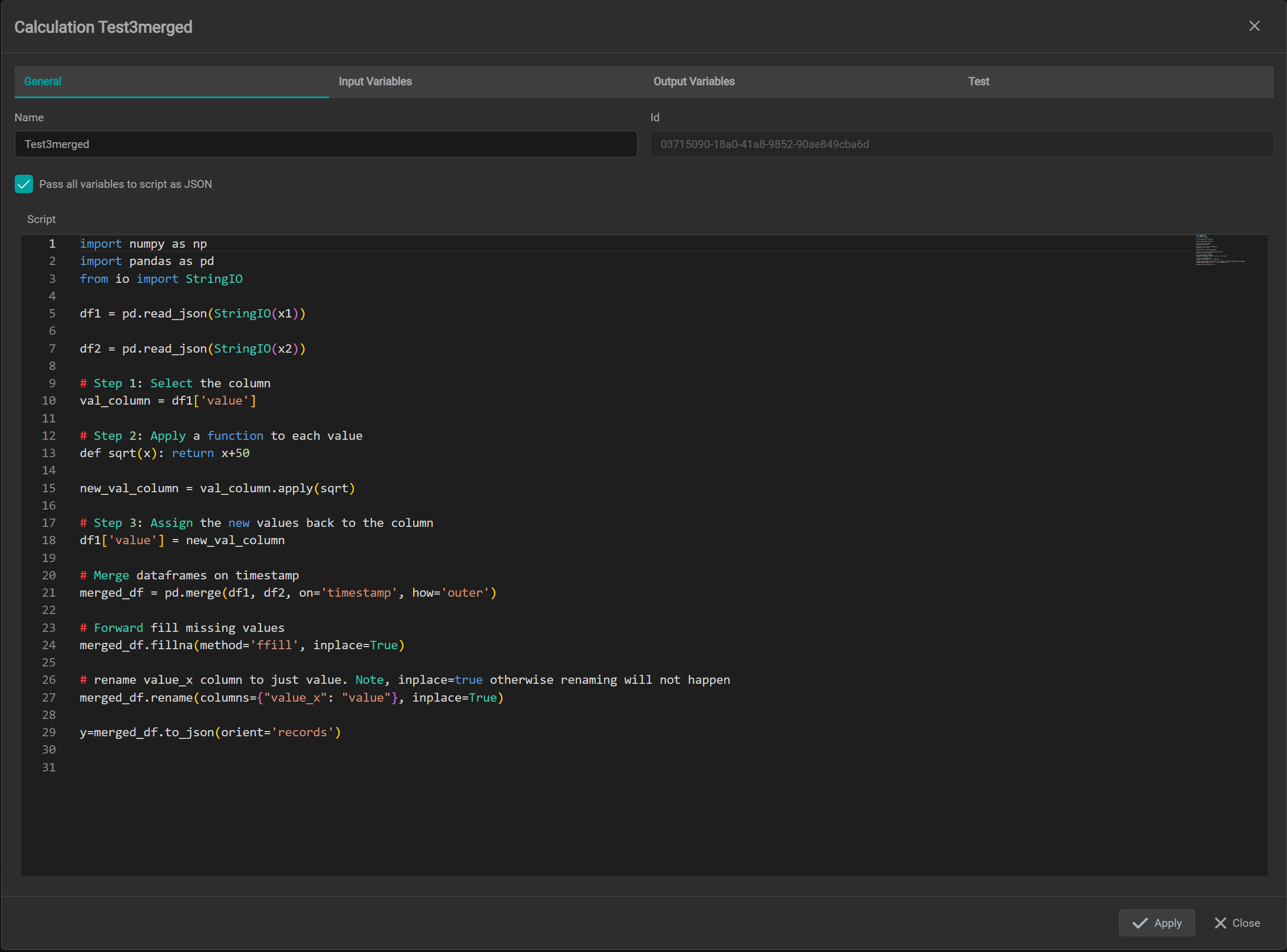Open the Input Variables tab
The height and width of the screenshot is (952, 1287).
pos(487,81)
